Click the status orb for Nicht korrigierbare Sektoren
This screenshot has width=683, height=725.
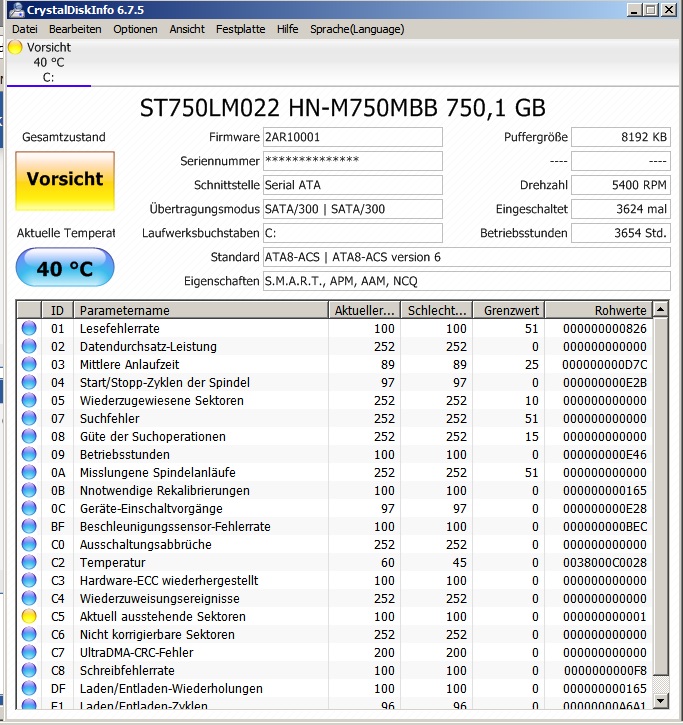[x=29, y=635]
